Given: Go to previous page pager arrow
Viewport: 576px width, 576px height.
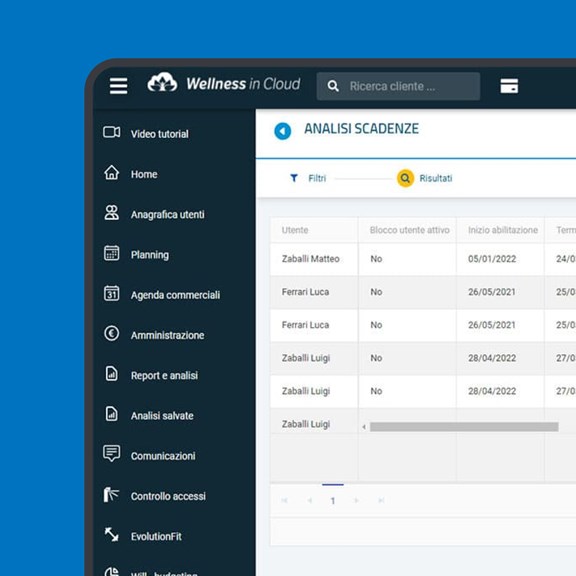Looking at the screenshot, I should pyautogui.click(x=310, y=500).
